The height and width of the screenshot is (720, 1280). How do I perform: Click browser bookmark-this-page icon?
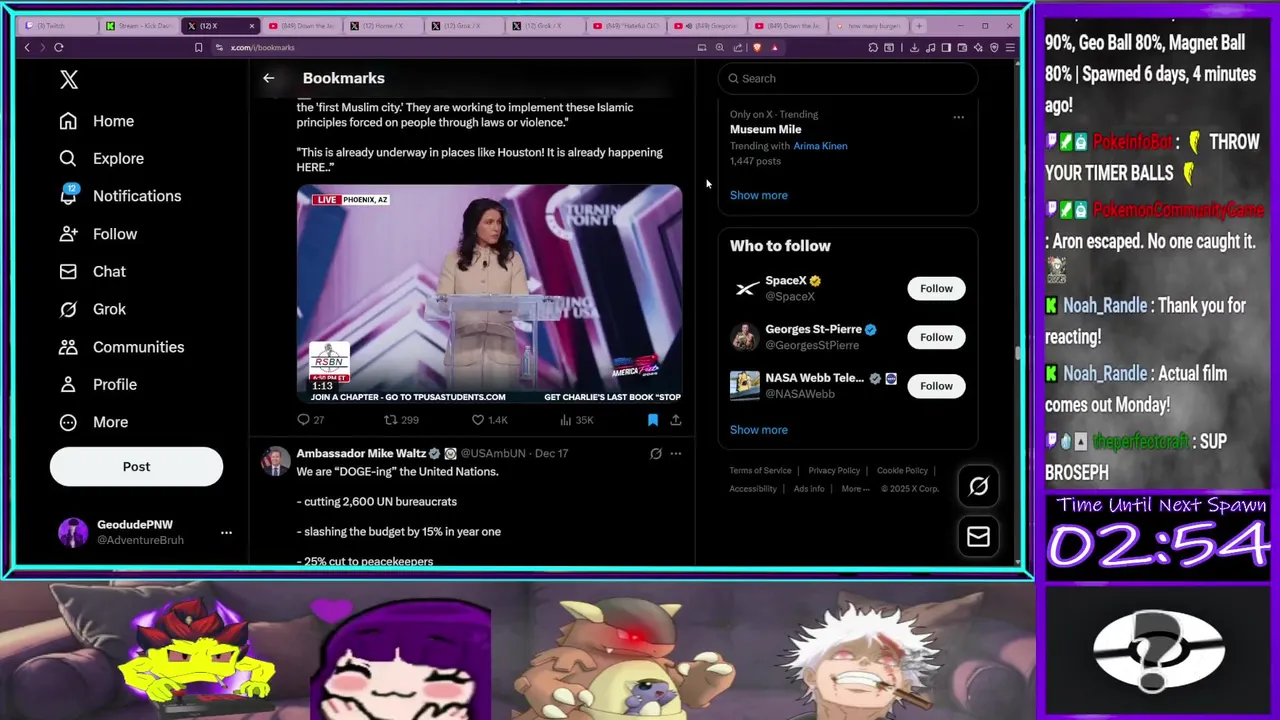(198, 47)
